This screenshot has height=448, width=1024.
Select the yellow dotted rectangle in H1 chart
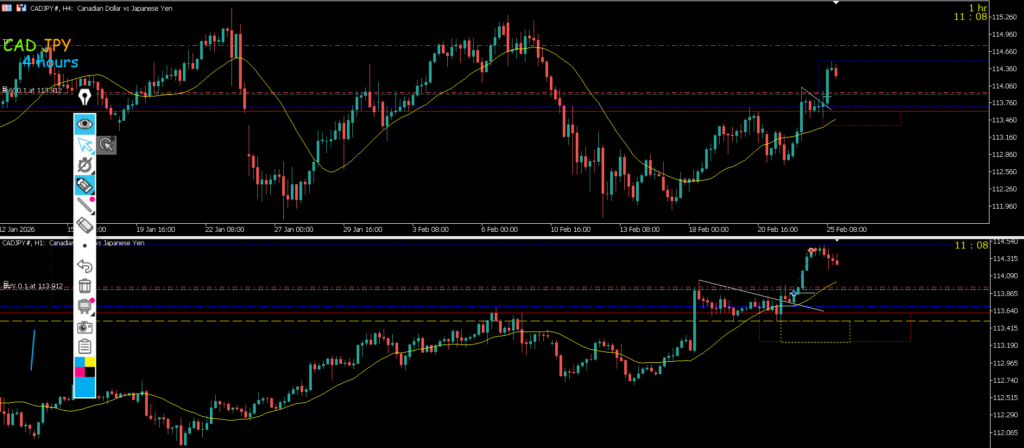816,331
